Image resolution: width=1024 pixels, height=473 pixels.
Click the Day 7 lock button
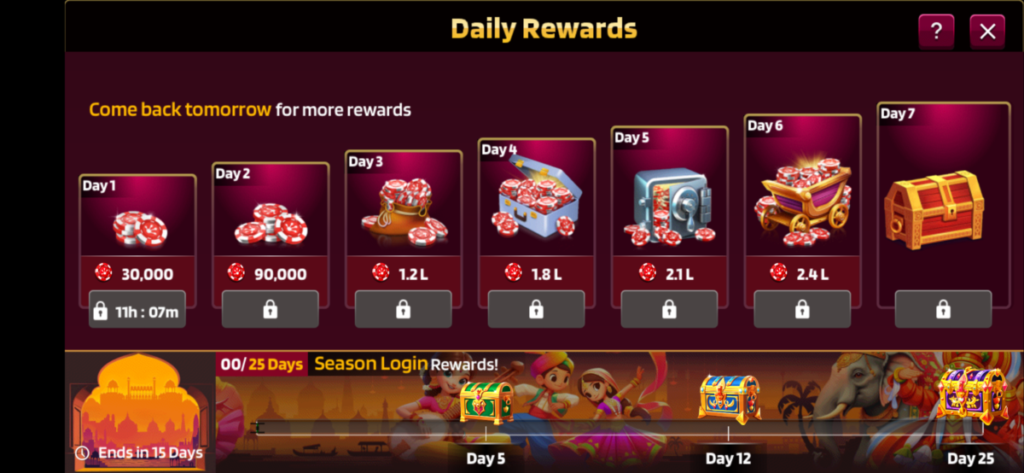[943, 310]
